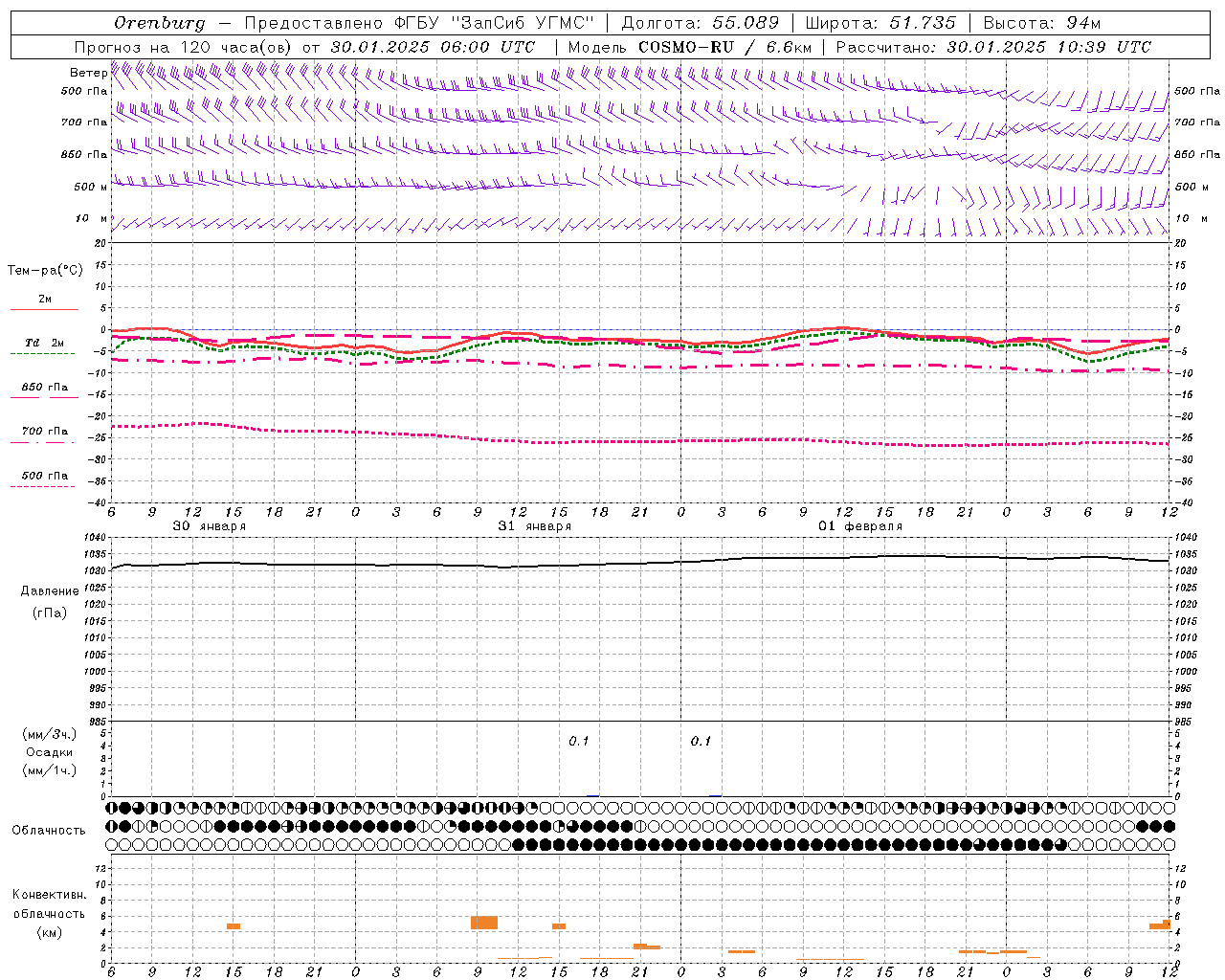
Task: Click the '700 гПа' temperature legend entry
Action: (44, 435)
